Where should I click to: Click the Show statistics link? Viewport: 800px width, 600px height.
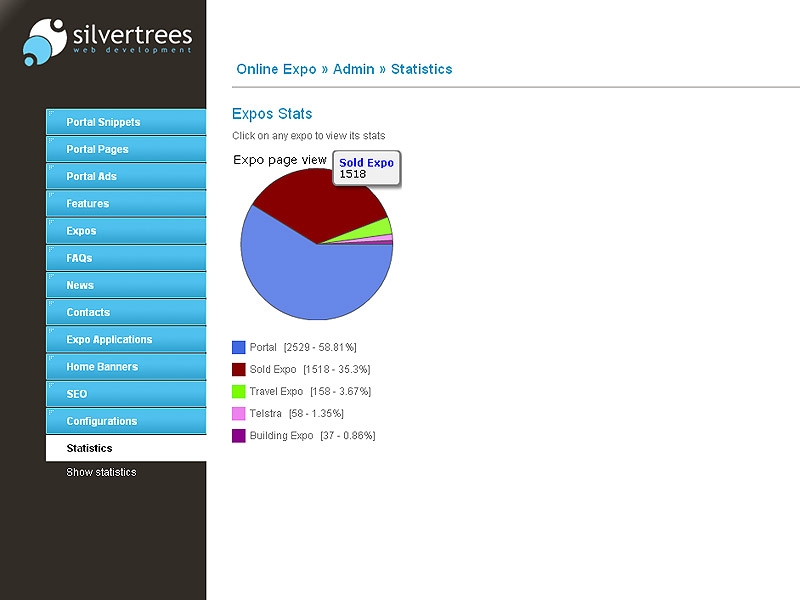(101, 472)
